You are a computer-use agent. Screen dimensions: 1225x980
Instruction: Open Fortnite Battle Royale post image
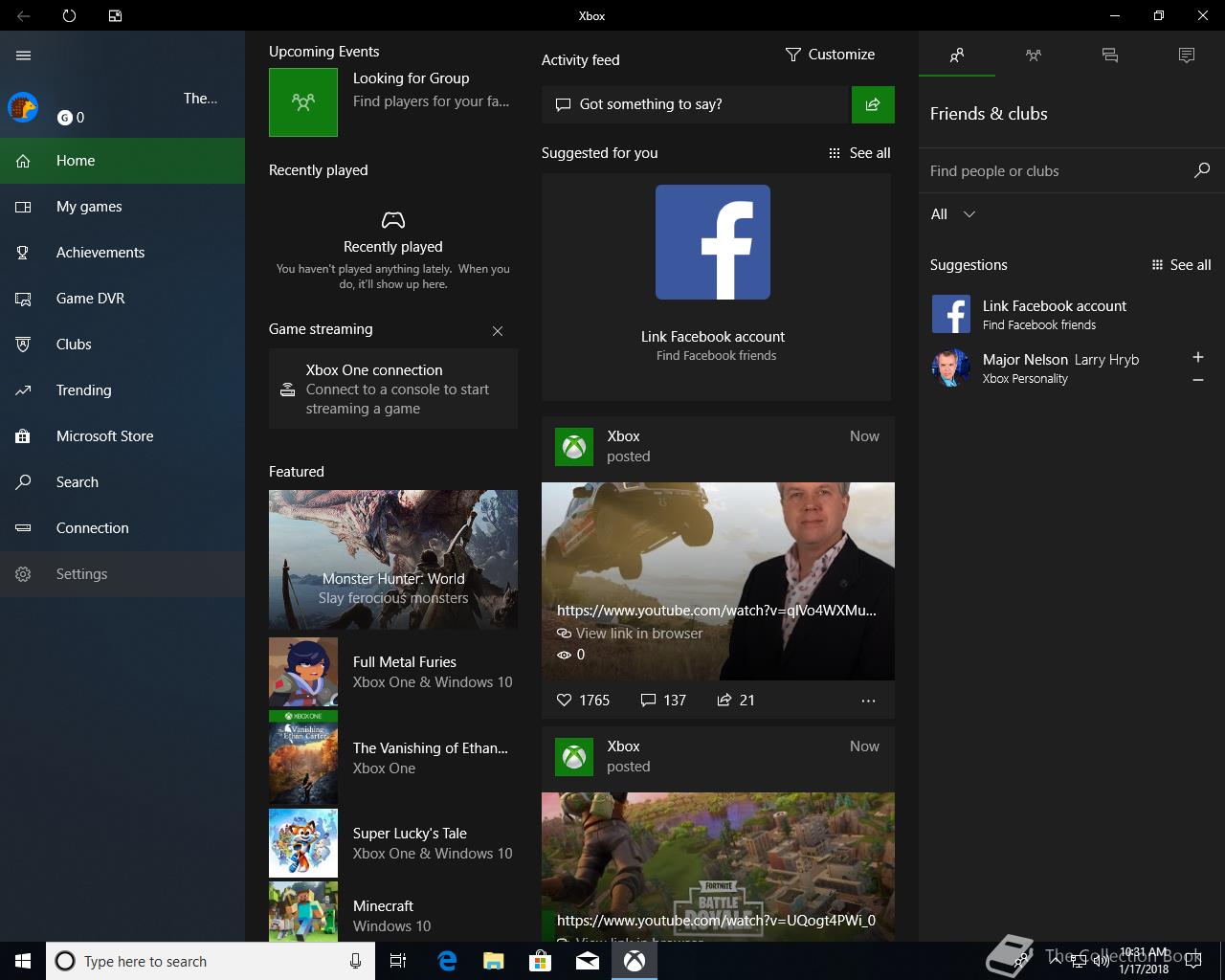pyautogui.click(x=718, y=867)
